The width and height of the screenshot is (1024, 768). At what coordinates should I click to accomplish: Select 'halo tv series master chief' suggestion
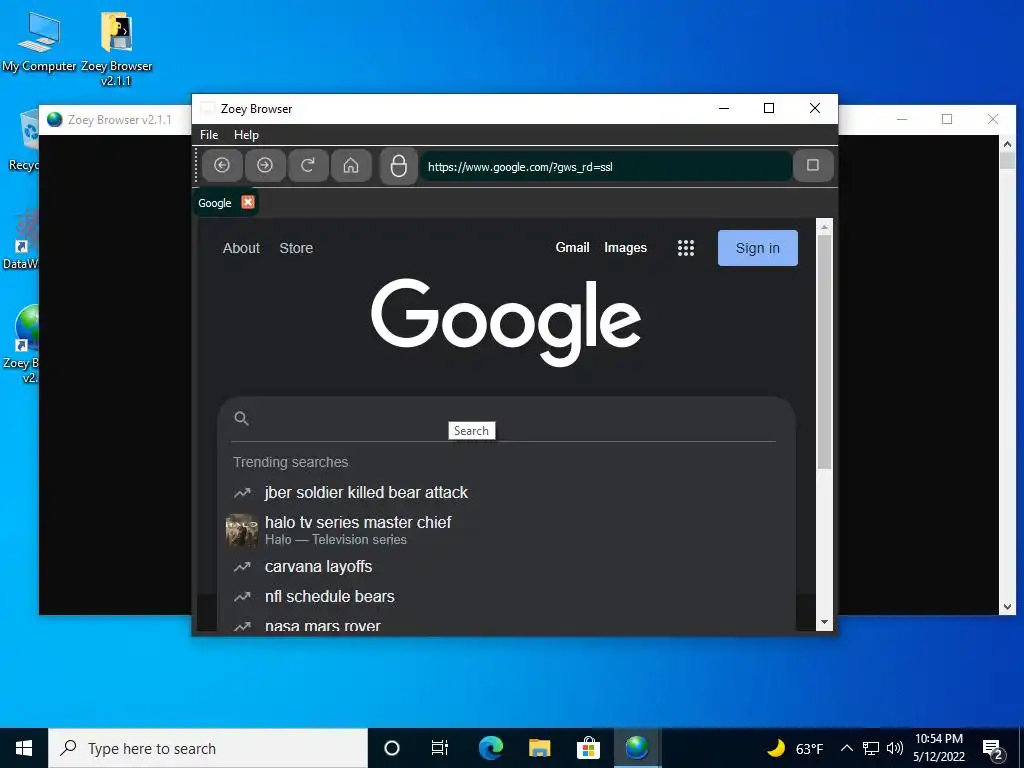click(x=358, y=522)
